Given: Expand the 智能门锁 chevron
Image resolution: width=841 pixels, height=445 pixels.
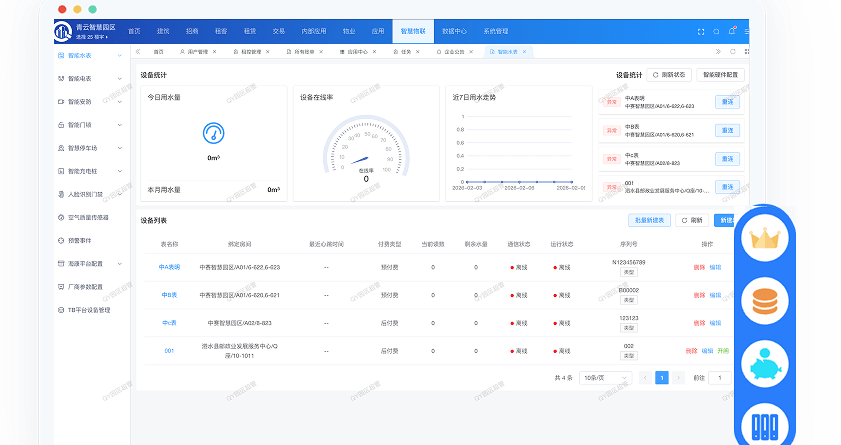Looking at the screenshot, I should point(120,125).
